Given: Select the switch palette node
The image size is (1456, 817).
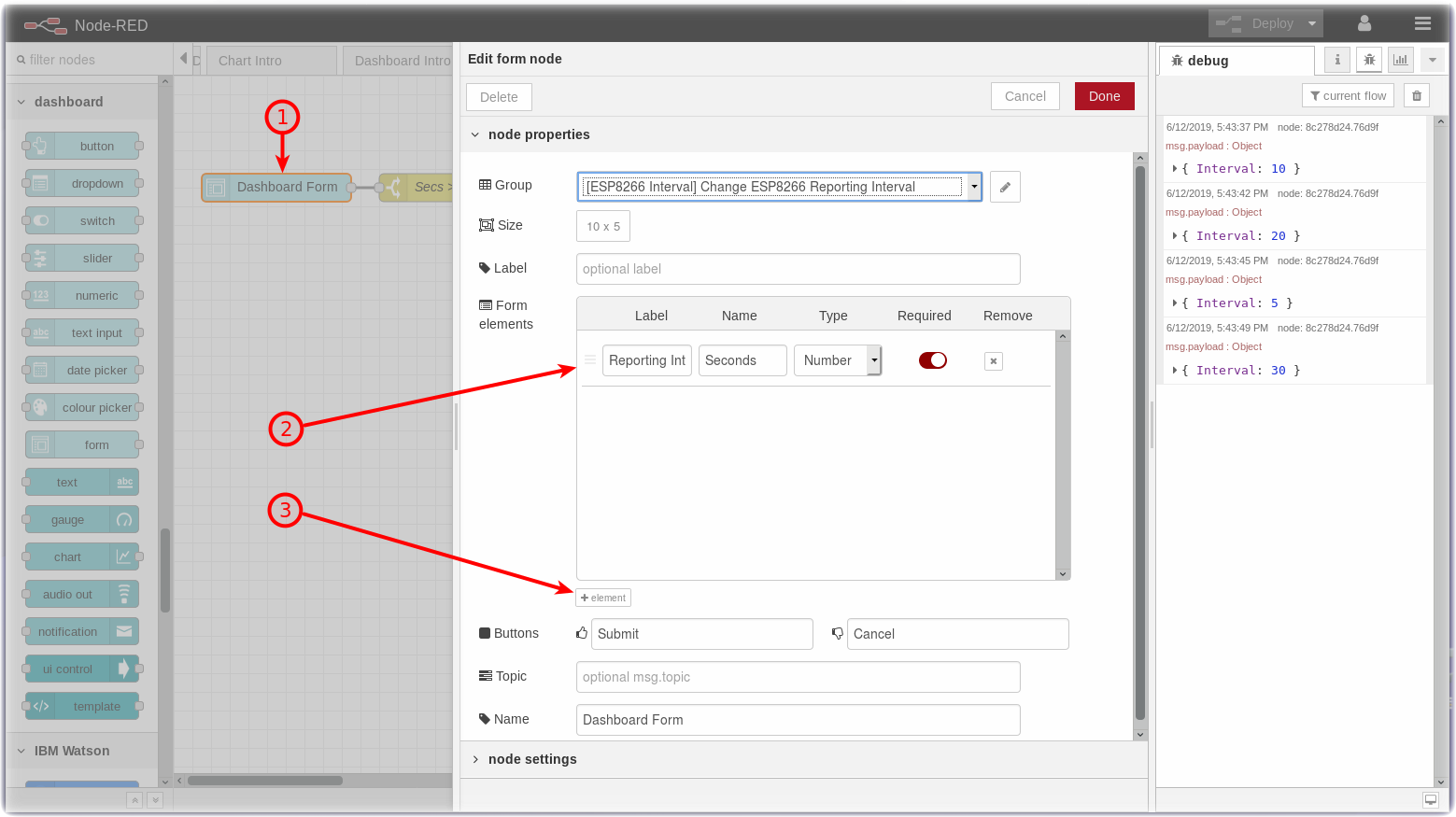Looking at the screenshot, I should click(82, 220).
